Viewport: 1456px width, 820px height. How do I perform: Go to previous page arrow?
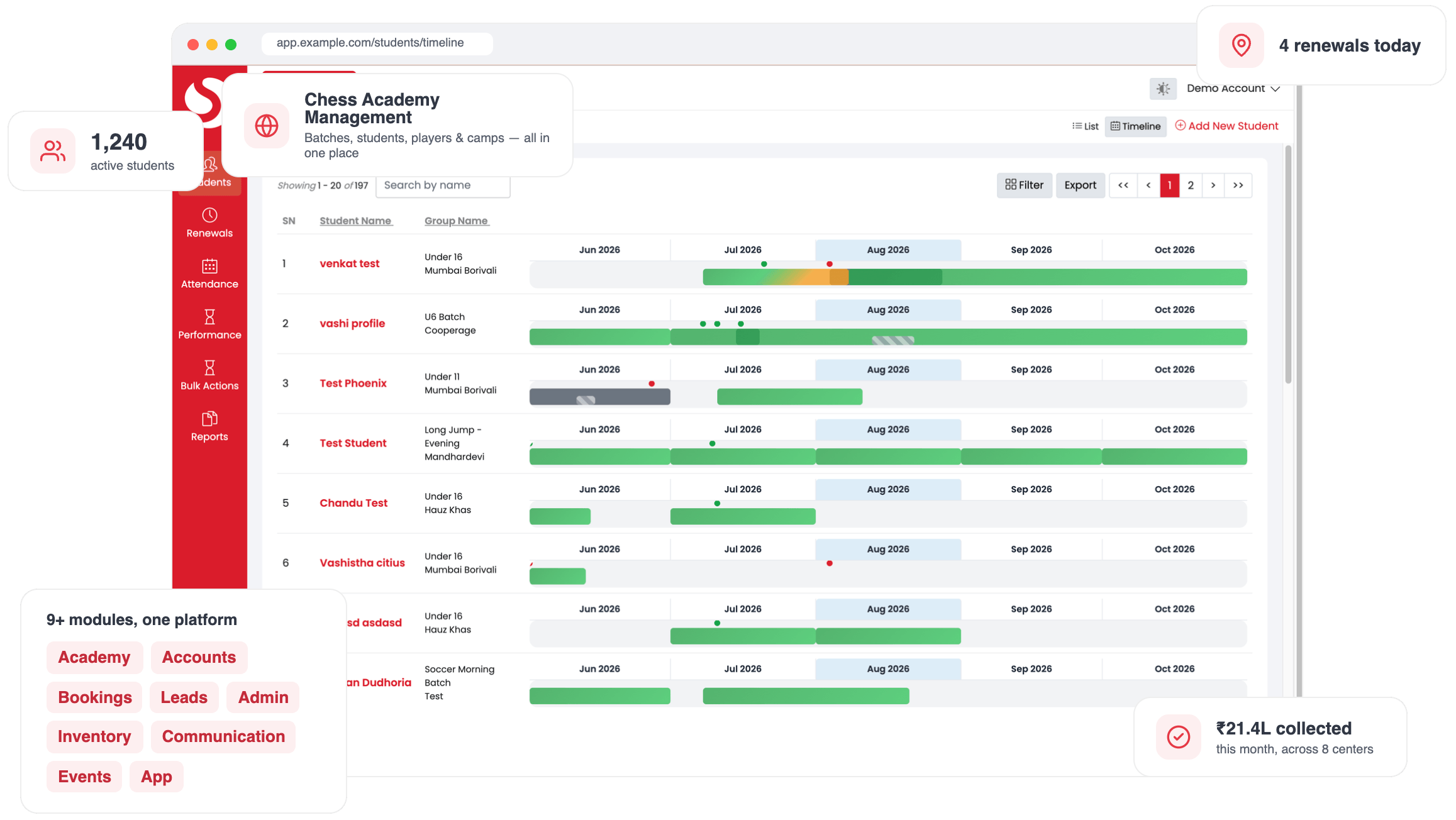1148,186
